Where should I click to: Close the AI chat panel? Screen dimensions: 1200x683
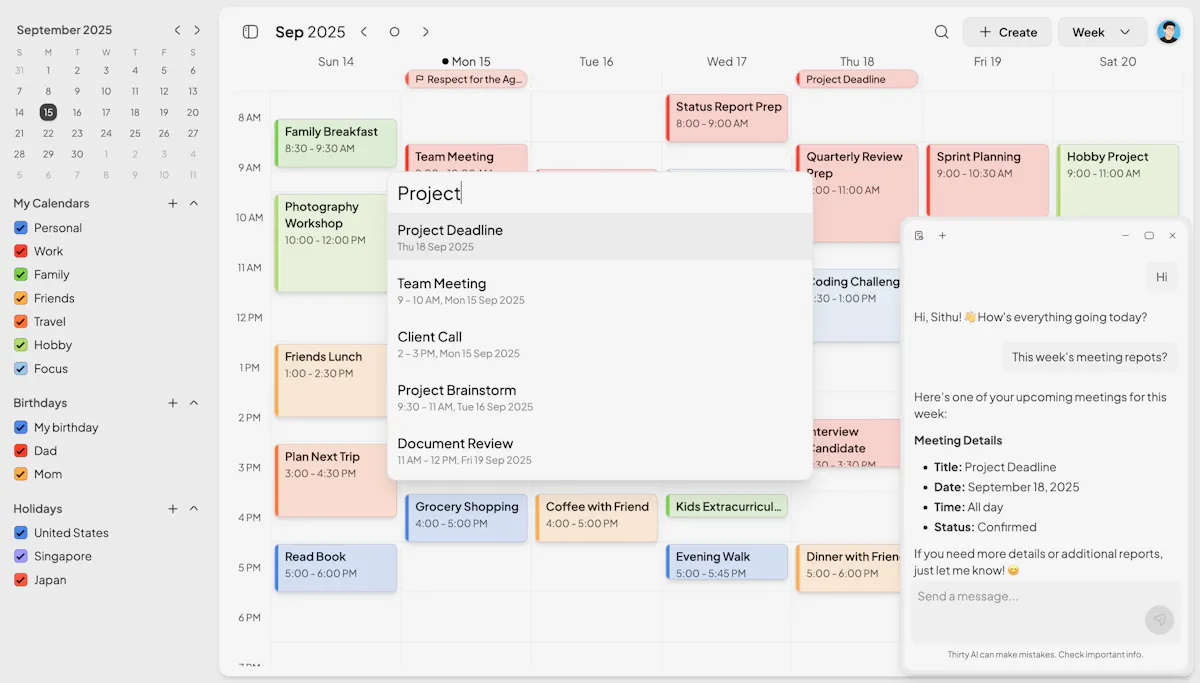[x=1173, y=236]
